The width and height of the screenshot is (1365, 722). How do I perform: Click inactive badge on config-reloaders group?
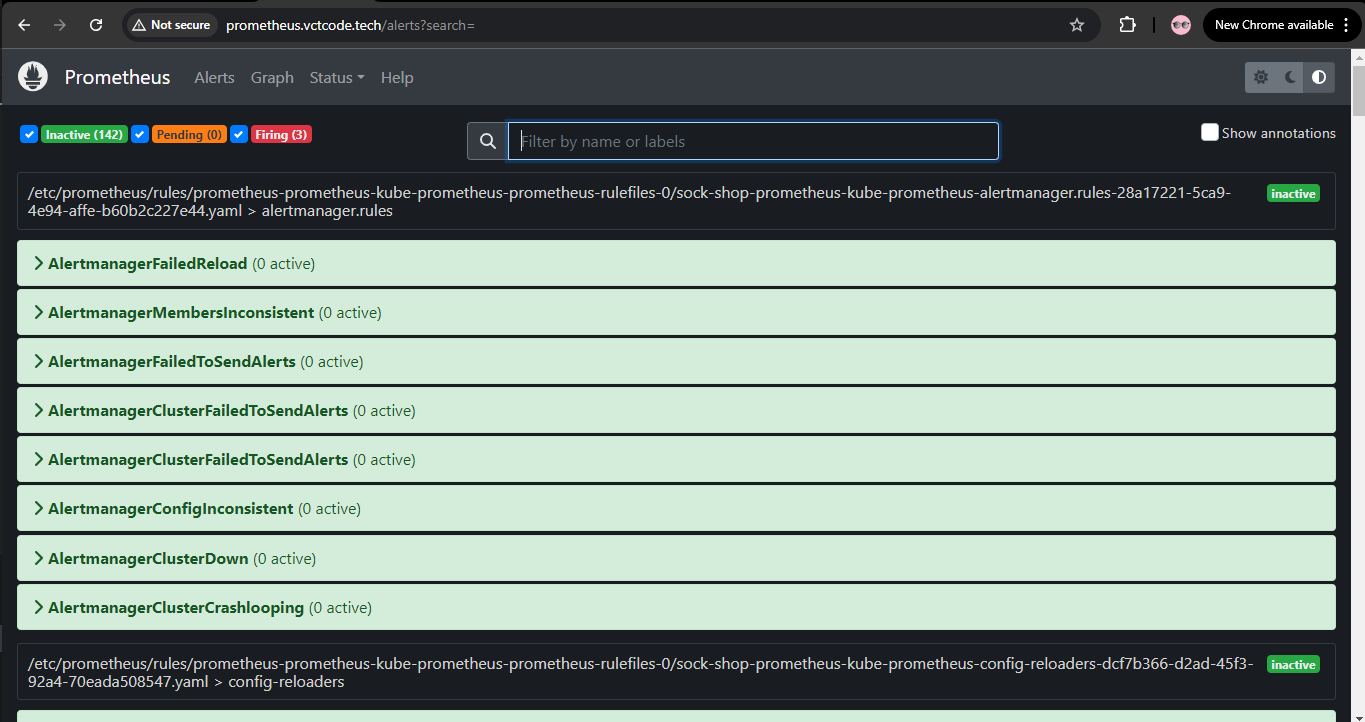pos(1293,664)
